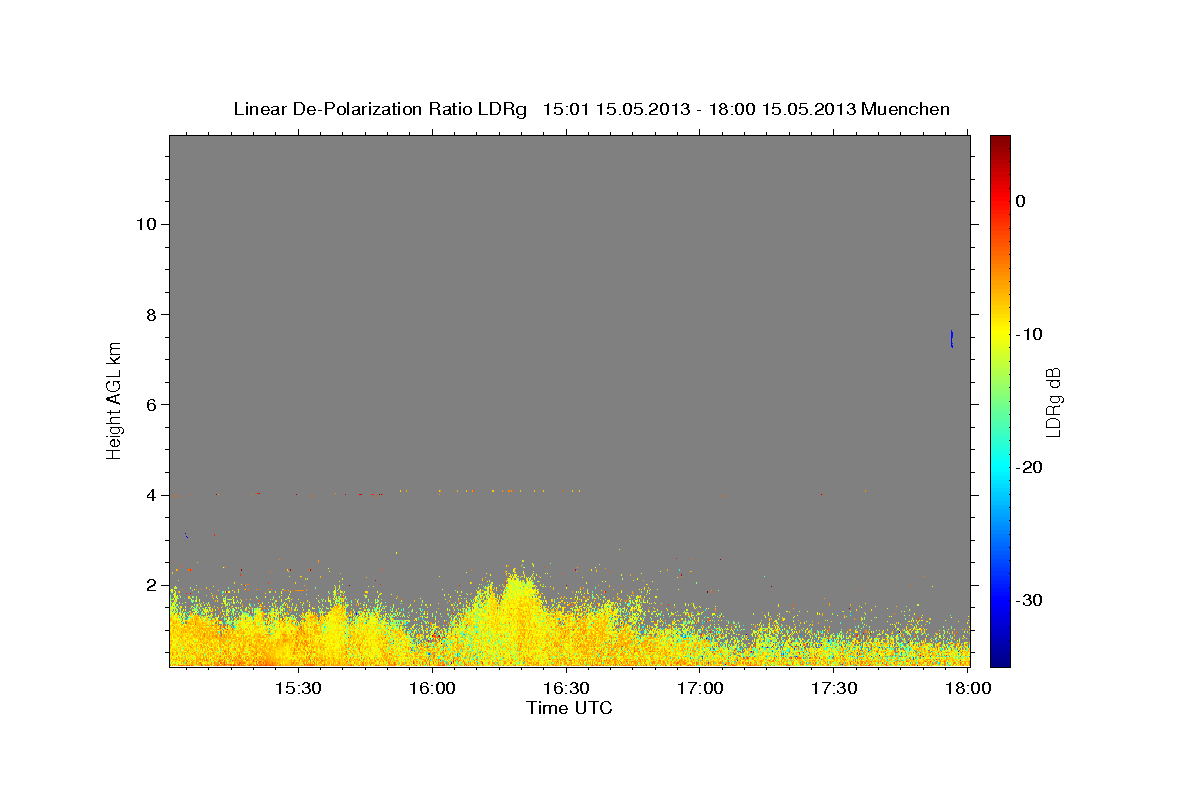Screen dimensions: 1200x800
Task: Click the 'Muenchen' location in the title
Action: (x=905, y=109)
